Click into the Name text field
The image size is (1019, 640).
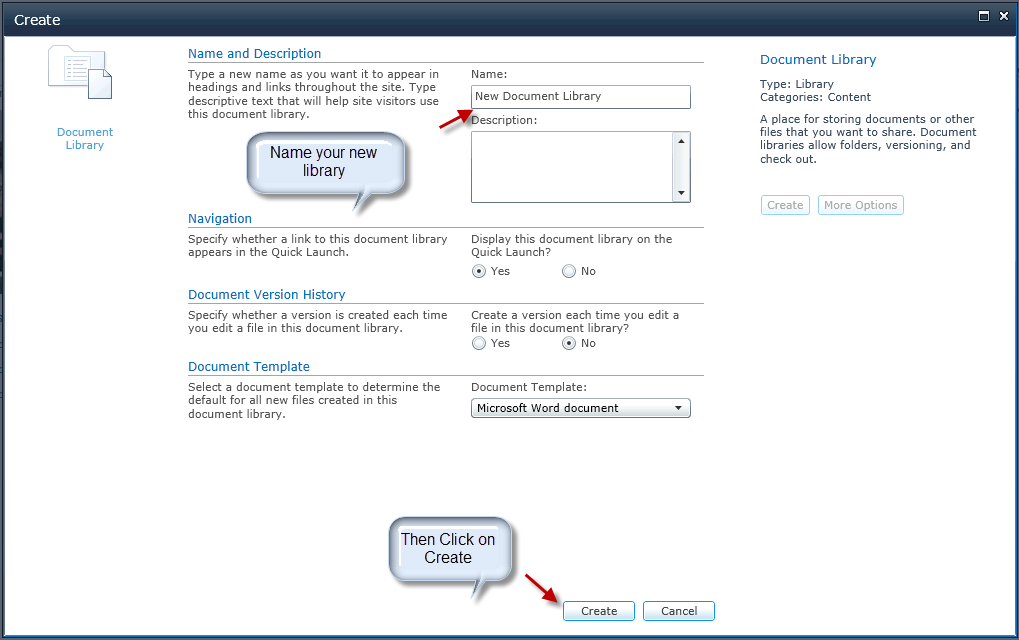580,97
